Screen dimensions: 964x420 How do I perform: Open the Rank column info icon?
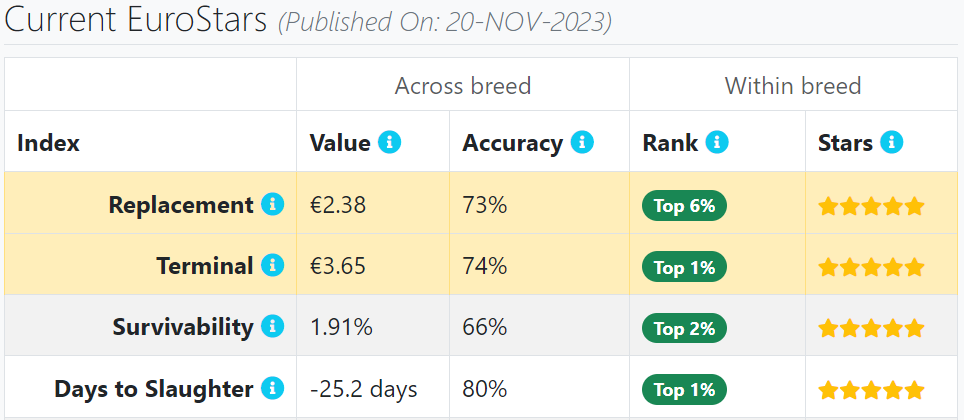[x=717, y=142]
